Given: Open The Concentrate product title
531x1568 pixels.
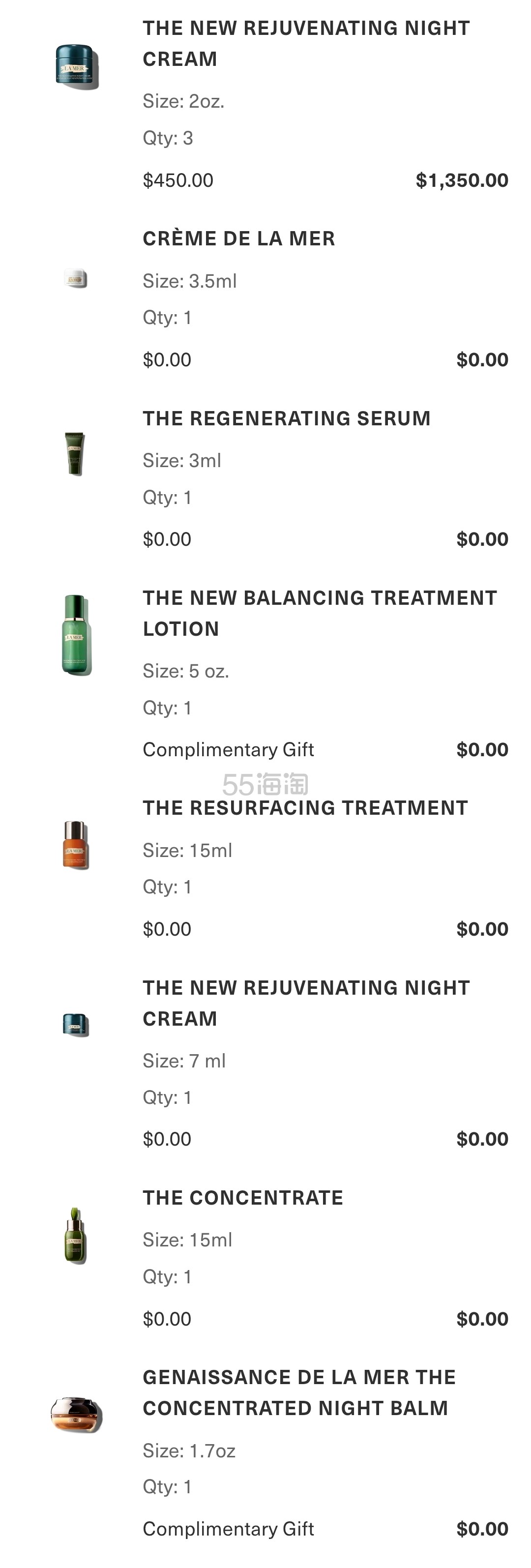Looking at the screenshot, I should click(x=242, y=1197).
